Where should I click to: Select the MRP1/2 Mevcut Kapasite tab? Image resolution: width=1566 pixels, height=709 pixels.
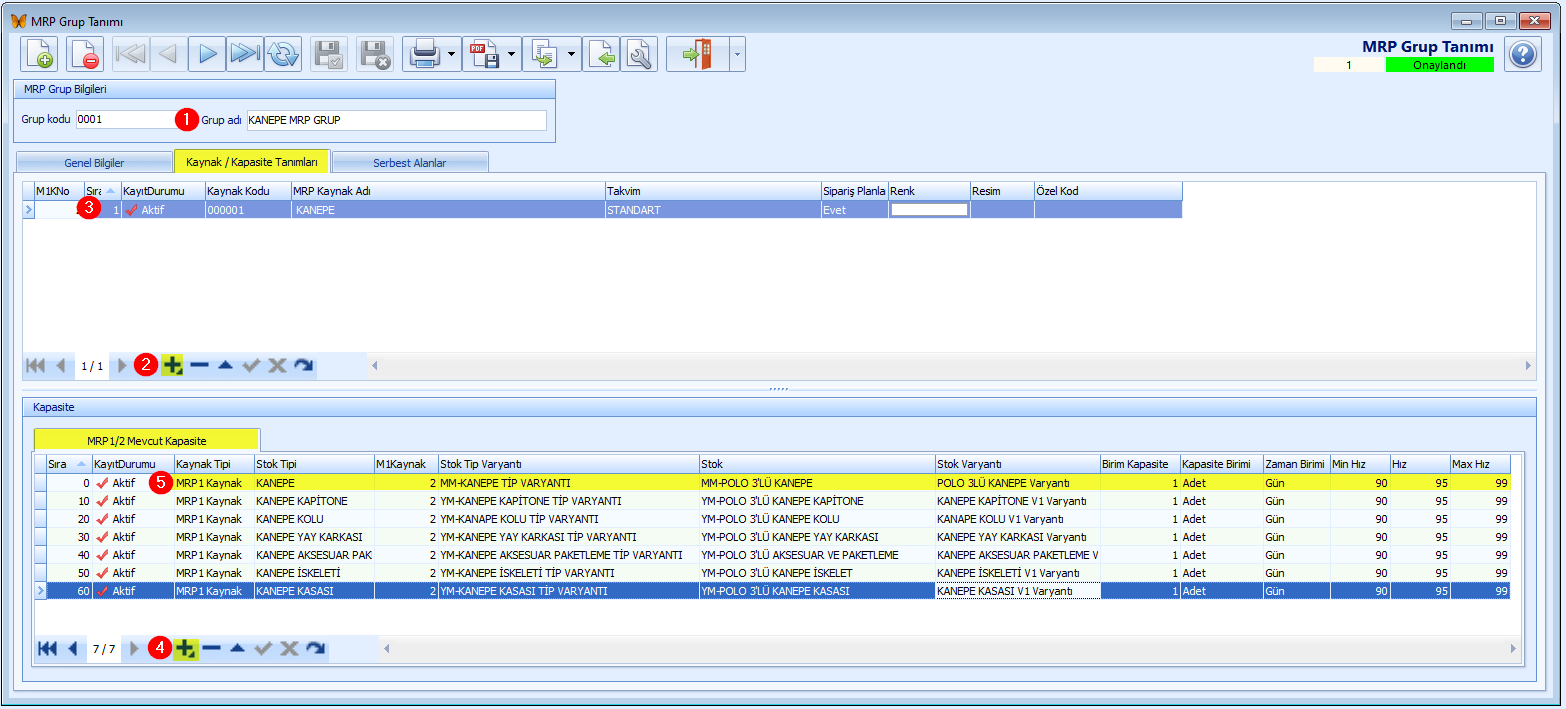click(x=147, y=440)
